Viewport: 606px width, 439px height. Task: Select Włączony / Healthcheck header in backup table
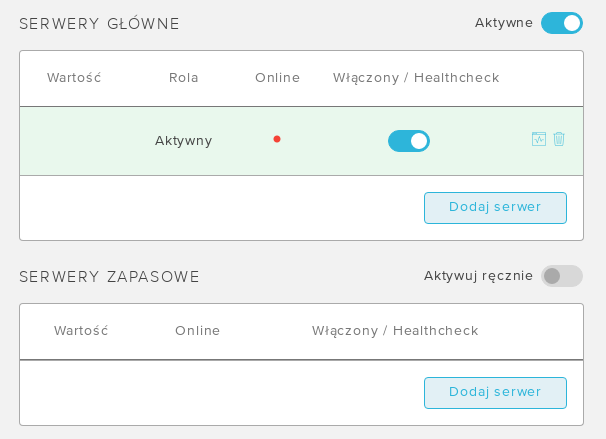tap(395, 331)
